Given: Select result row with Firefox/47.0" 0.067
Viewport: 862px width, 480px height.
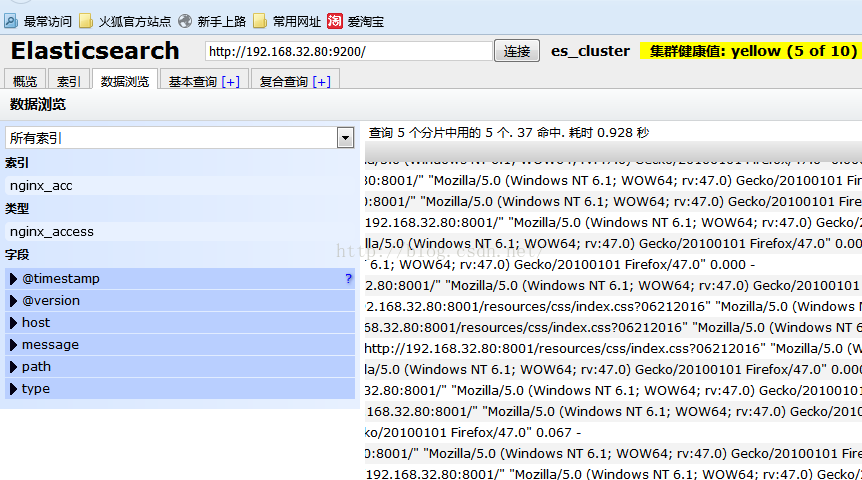Looking at the screenshot, I should tap(613, 433).
